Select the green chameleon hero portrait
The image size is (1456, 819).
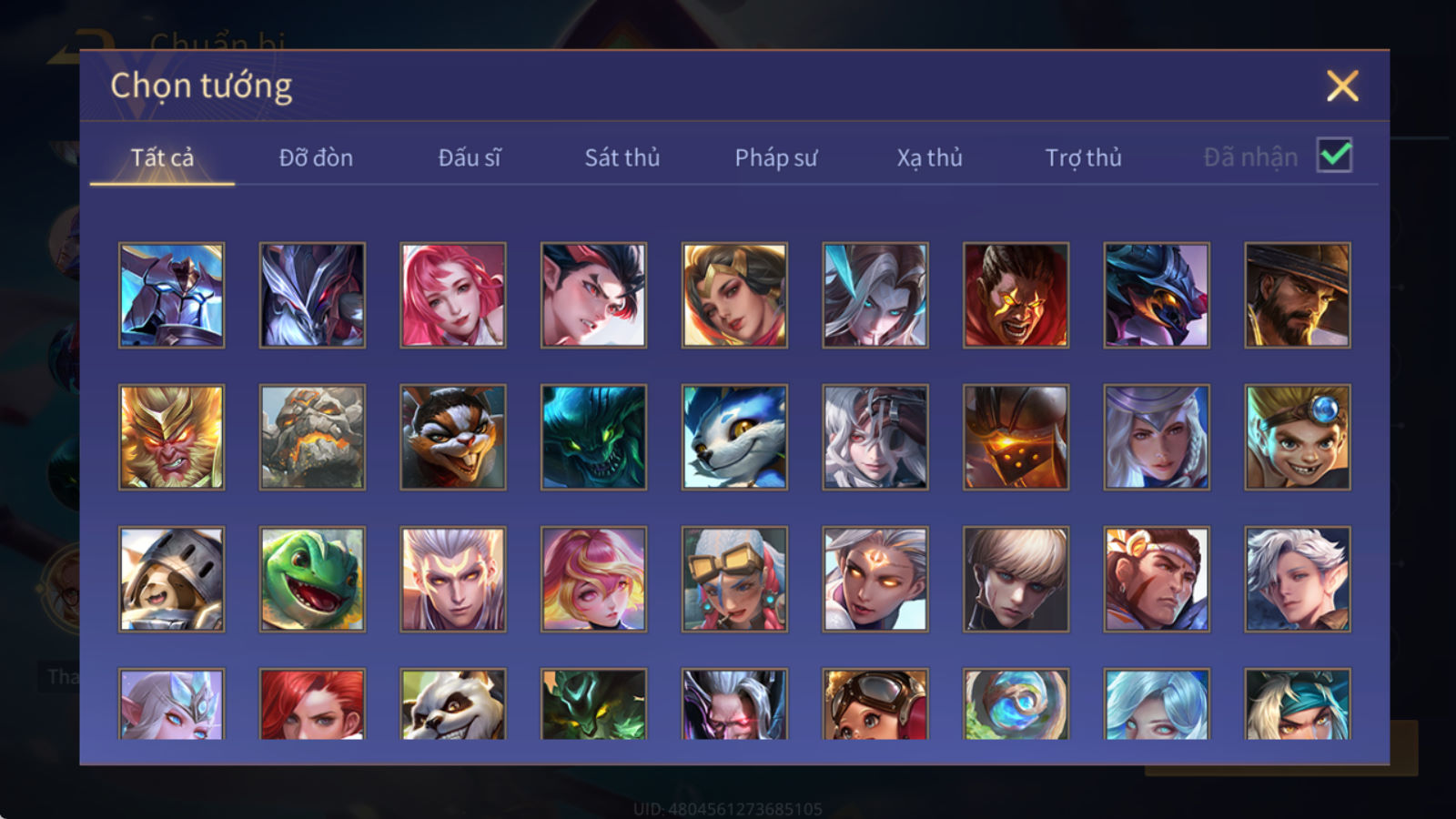(x=312, y=579)
